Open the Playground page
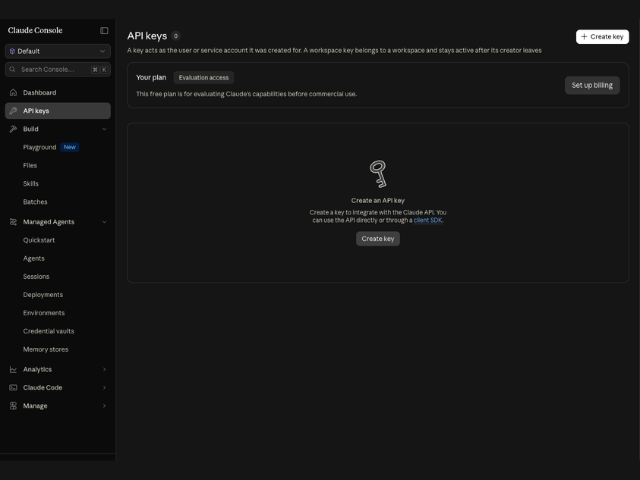The height and width of the screenshot is (480, 640). (40, 147)
